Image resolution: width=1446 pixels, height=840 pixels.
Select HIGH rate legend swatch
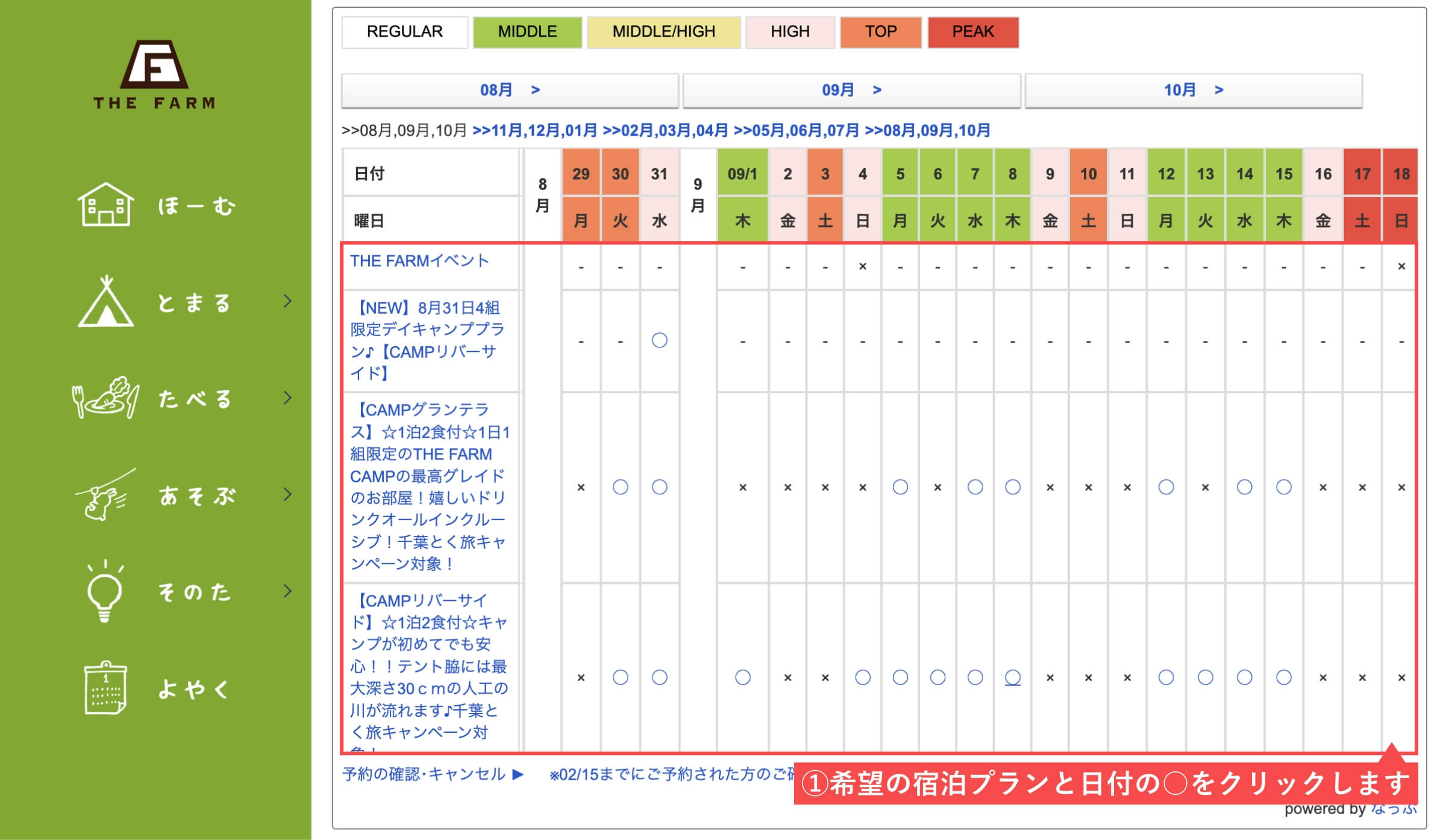pyautogui.click(x=790, y=32)
